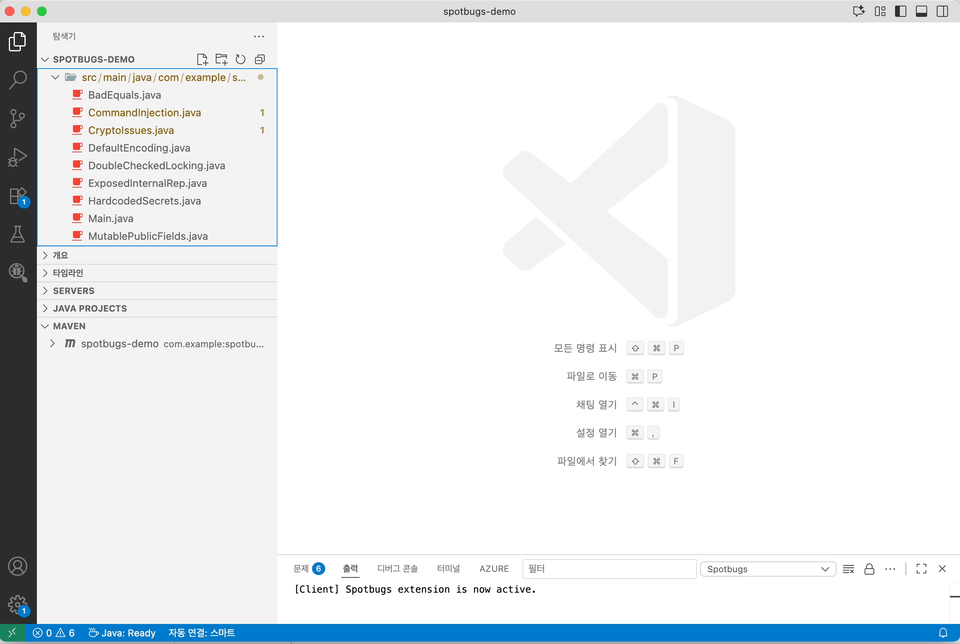Open the Copilot chat icon in title bar
The image size is (960, 644).
point(858,11)
